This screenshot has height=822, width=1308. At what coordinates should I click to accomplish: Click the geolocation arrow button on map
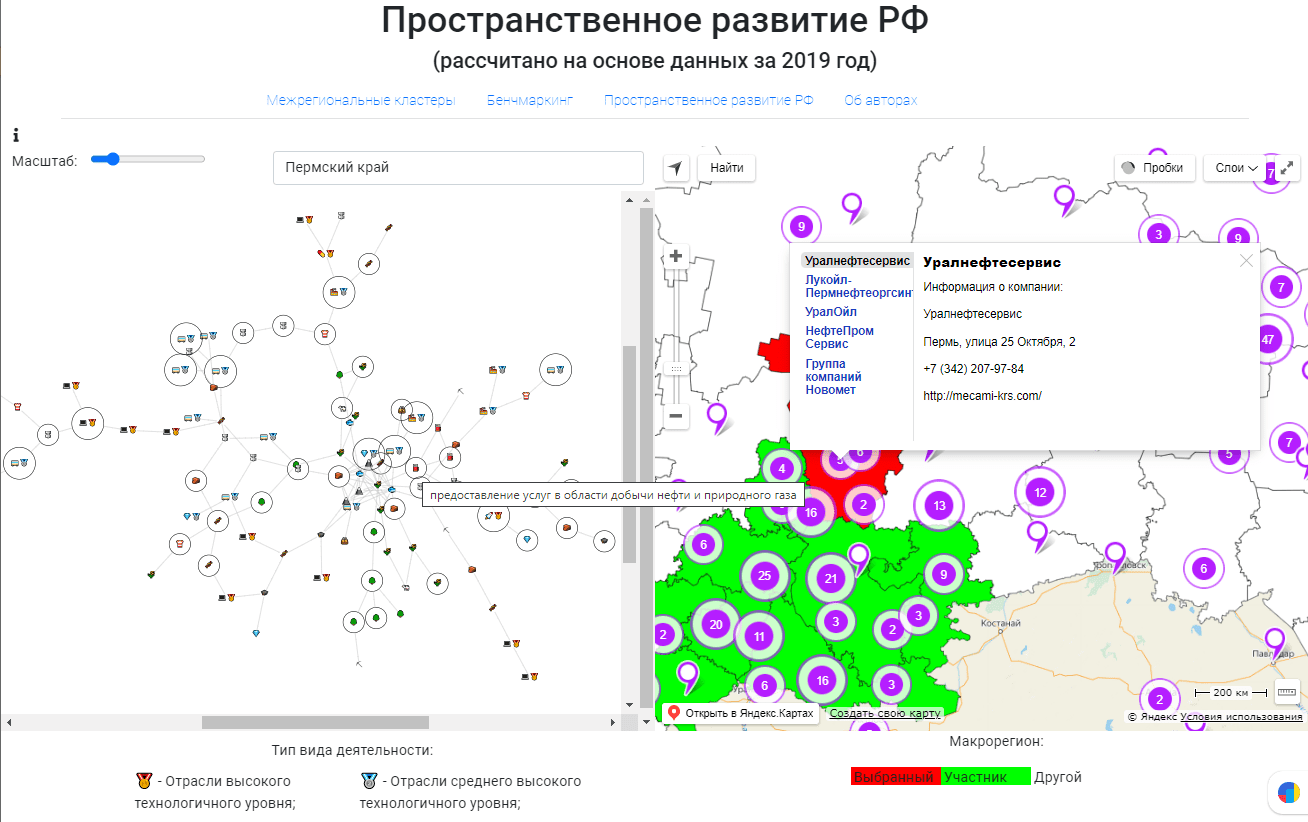(x=676, y=168)
